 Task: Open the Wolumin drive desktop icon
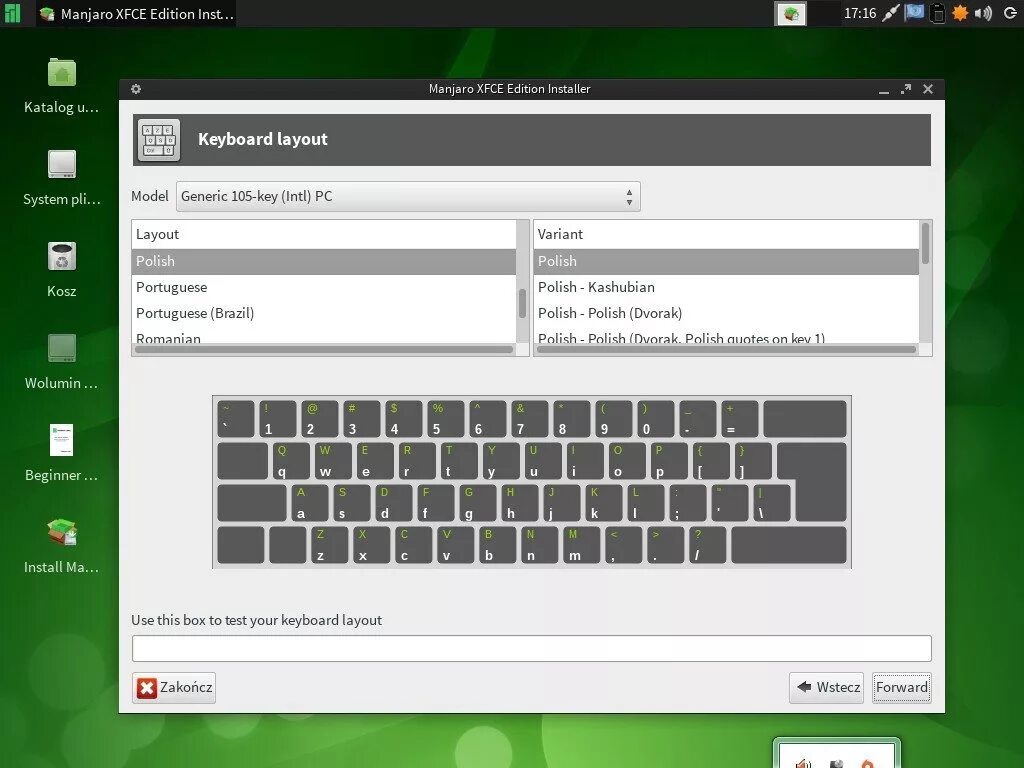coord(61,349)
